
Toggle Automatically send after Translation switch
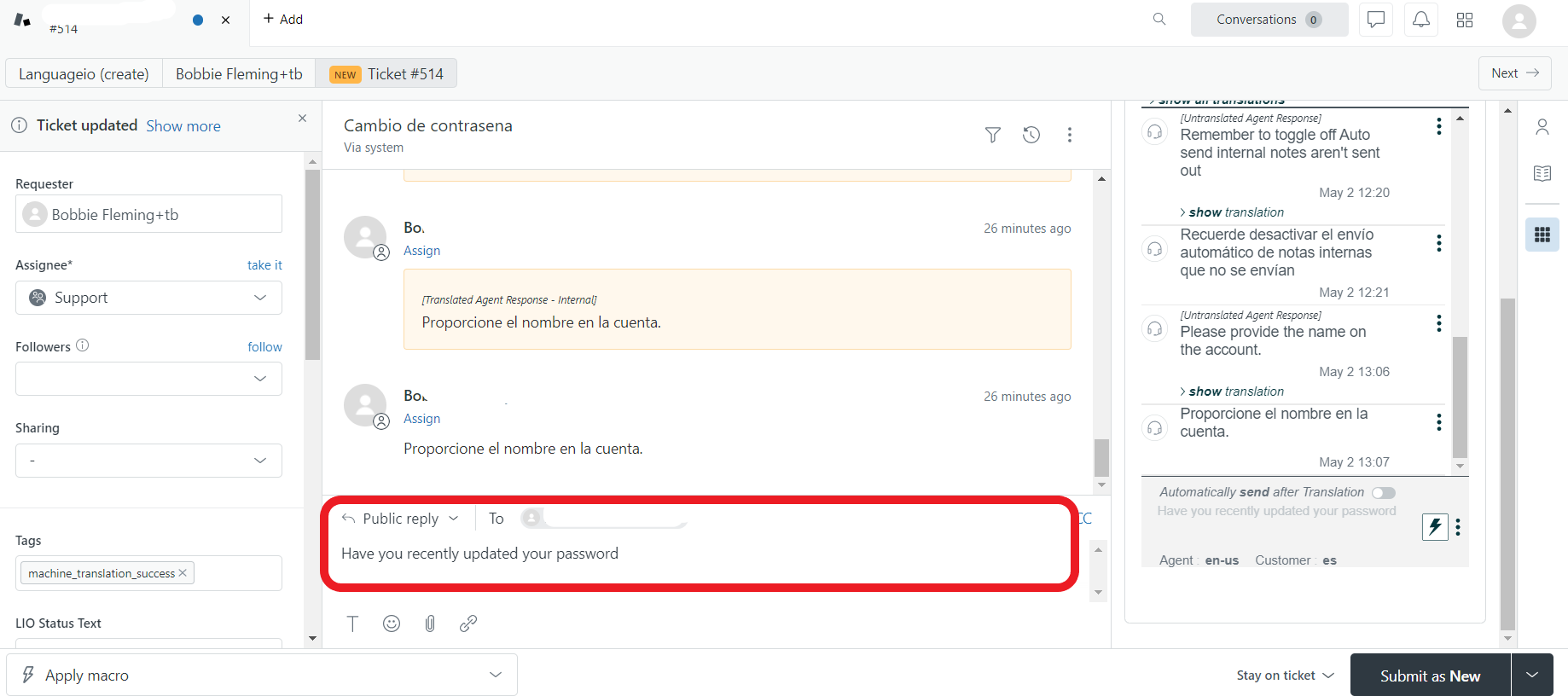click(x=1384, y=493)
